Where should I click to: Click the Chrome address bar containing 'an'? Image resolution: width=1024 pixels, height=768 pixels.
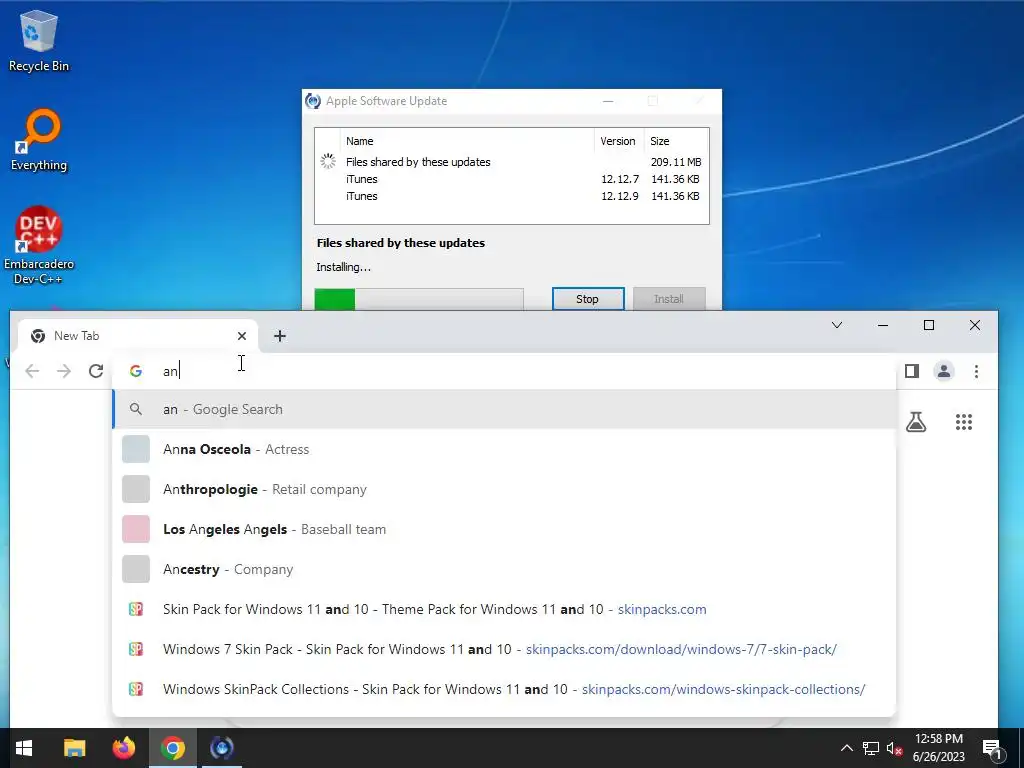503,371
